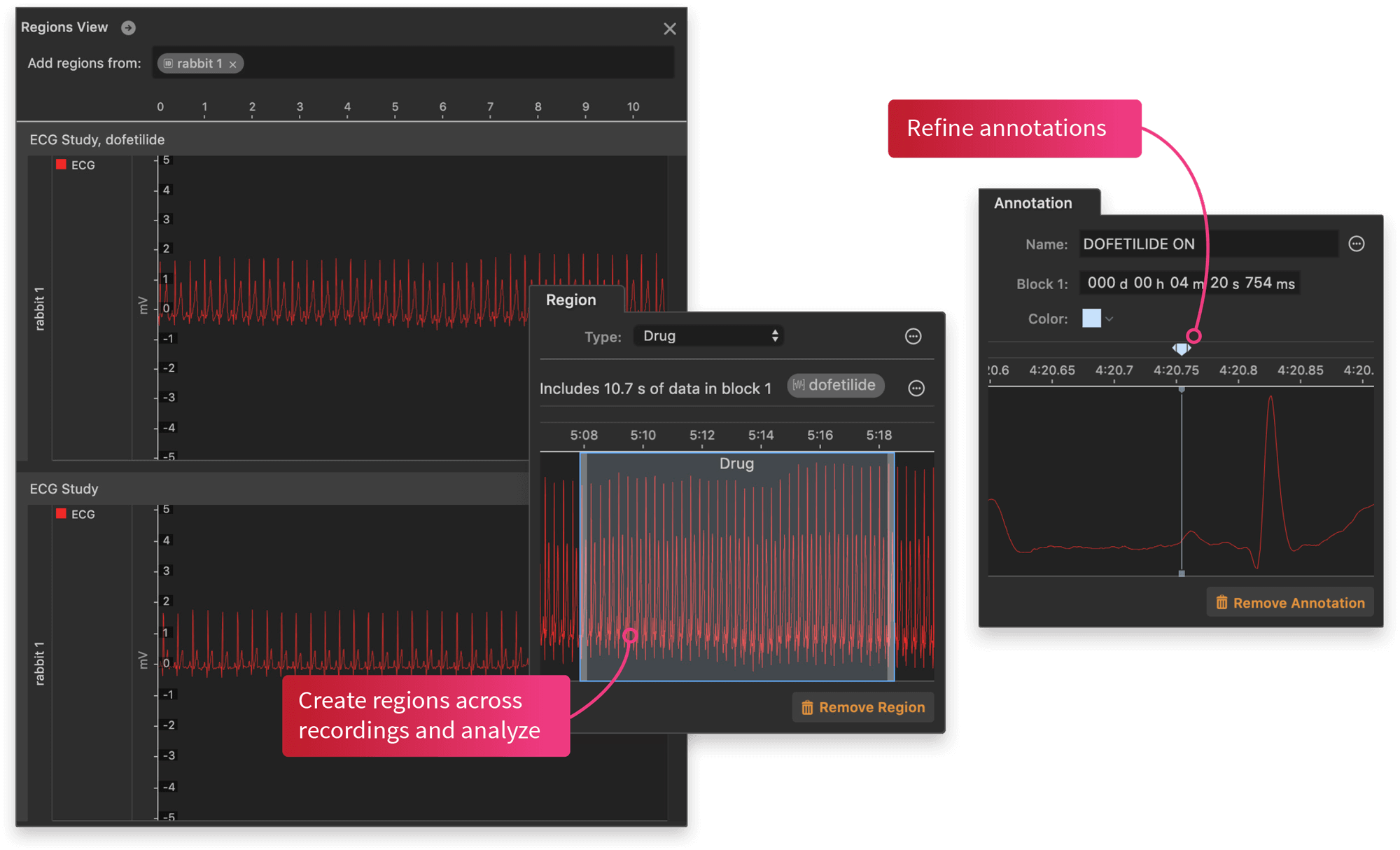This screenshot has height=850, width=1400.
Task: Click the red ECG legend swatch in ECG Study, dofetilide
Action: point(60,165)
